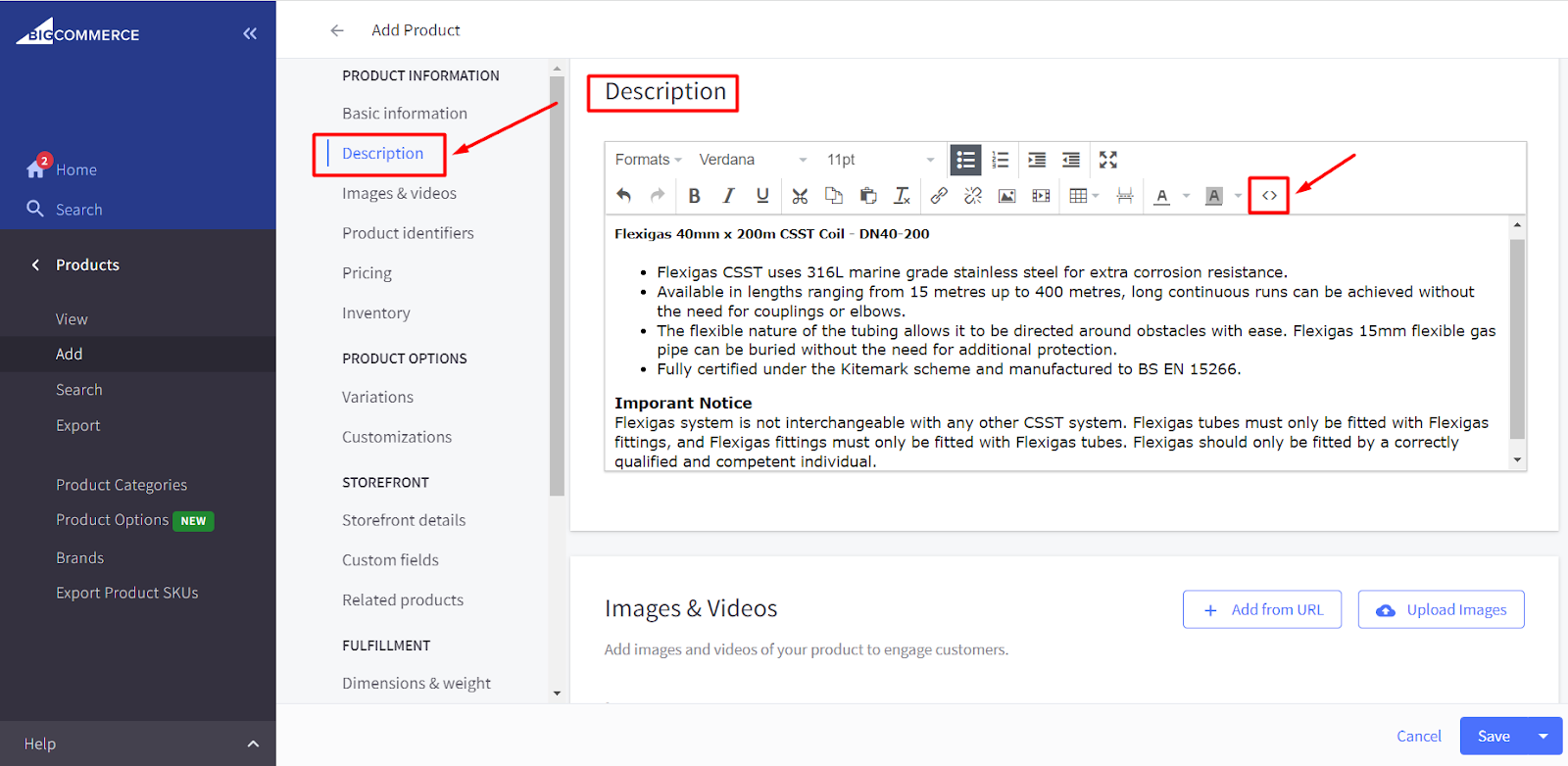Toggle the numbered list formatting
1568x766 pixels.
click(1001, 160)
